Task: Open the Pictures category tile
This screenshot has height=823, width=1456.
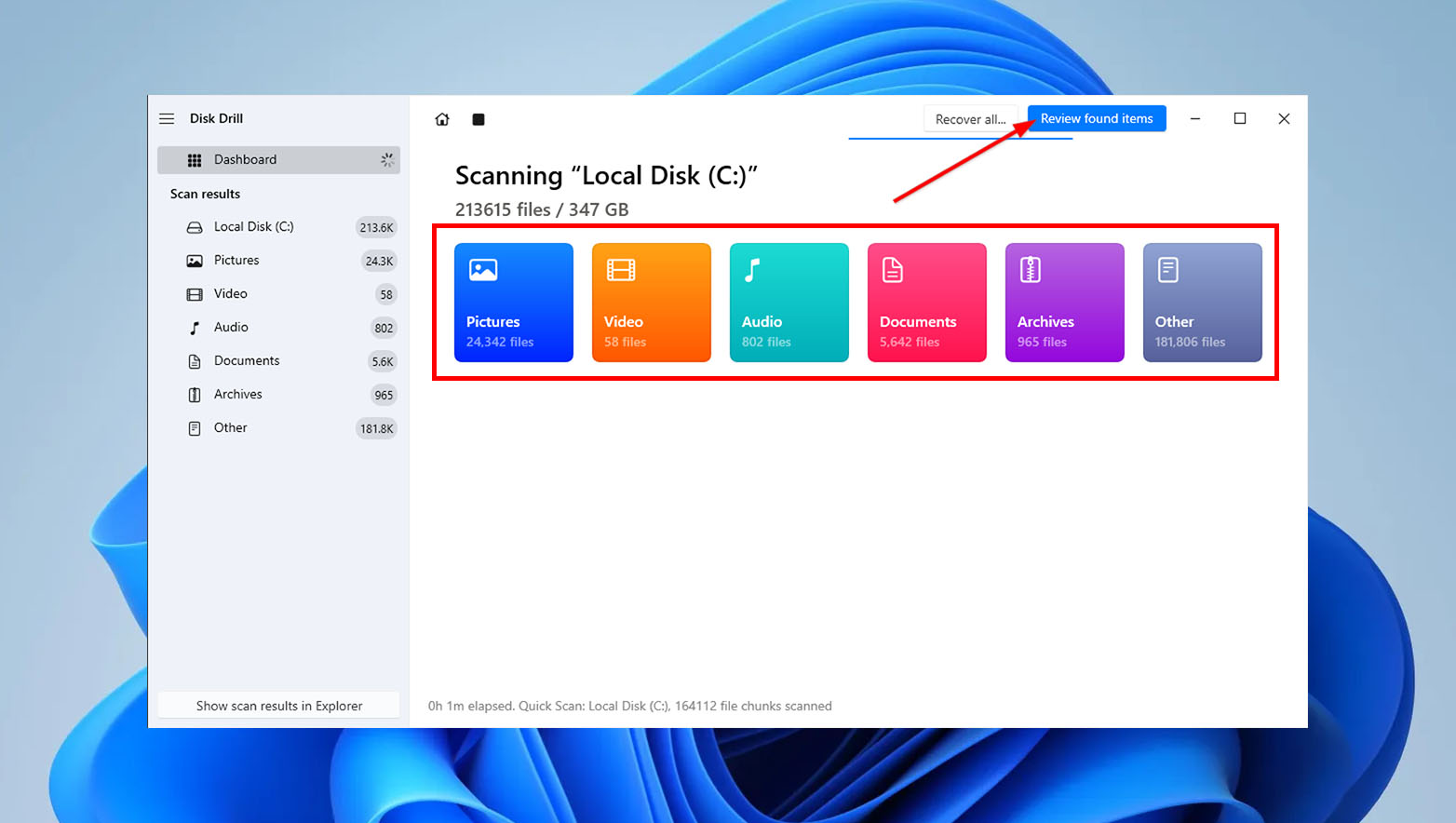Action: 513,303
